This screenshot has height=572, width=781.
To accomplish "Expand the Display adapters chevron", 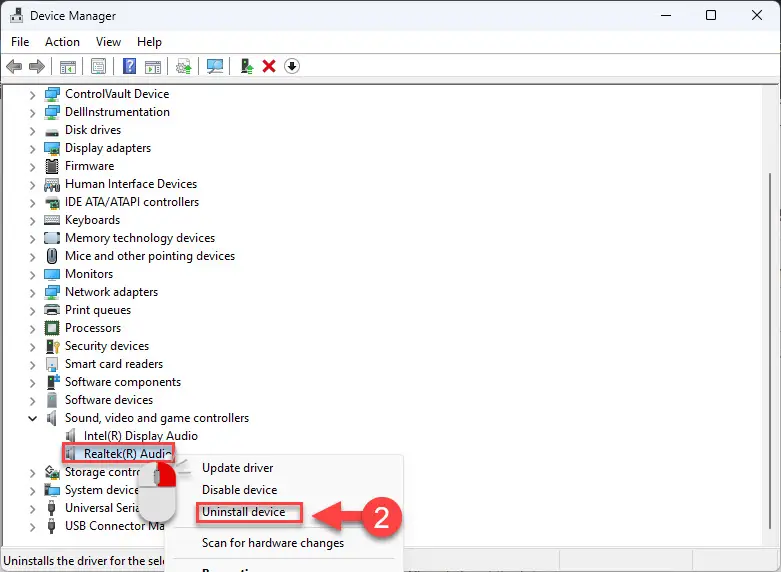I will point(32,149).
